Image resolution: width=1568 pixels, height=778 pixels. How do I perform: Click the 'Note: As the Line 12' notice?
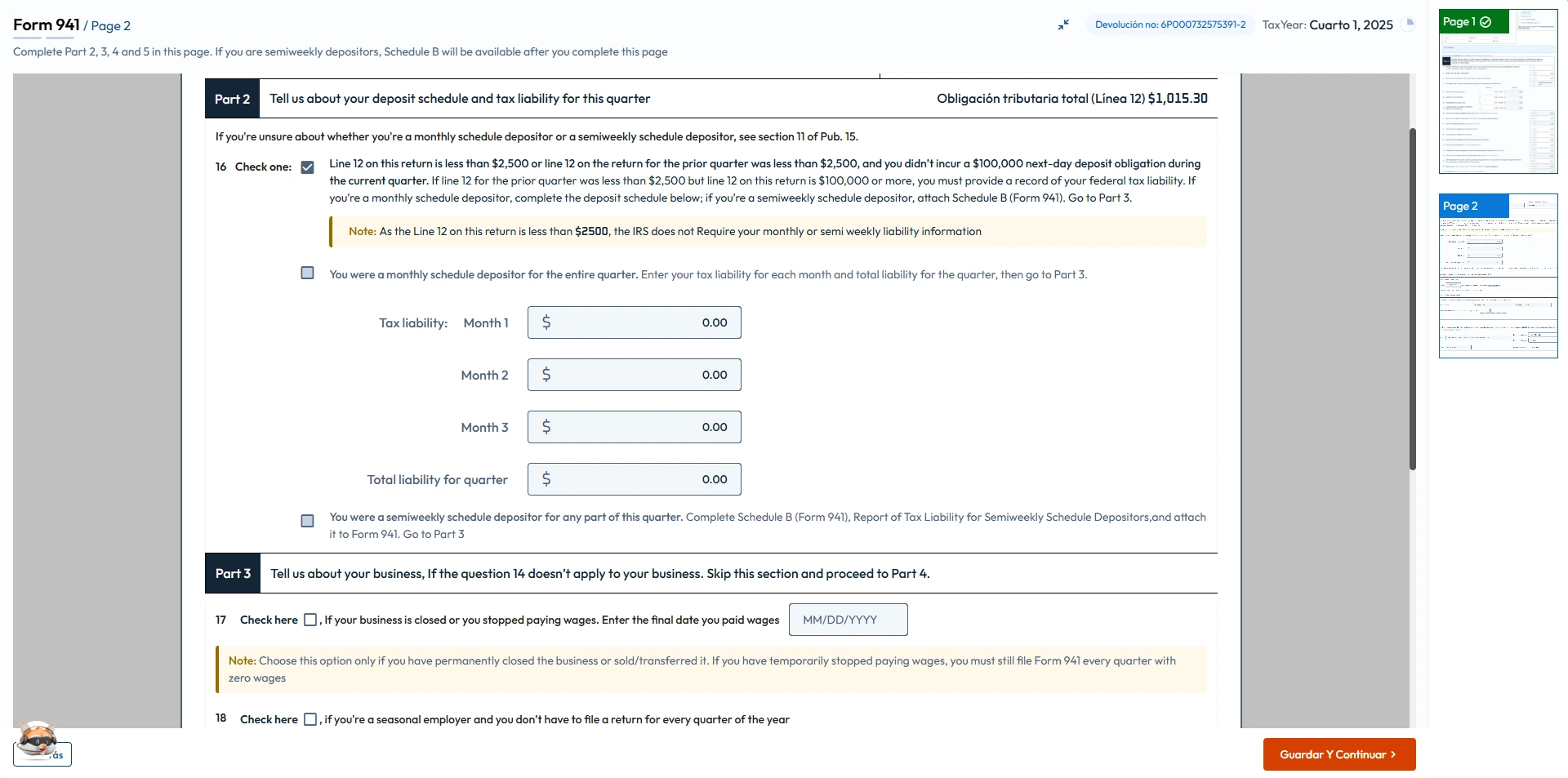tap(768, 232)
